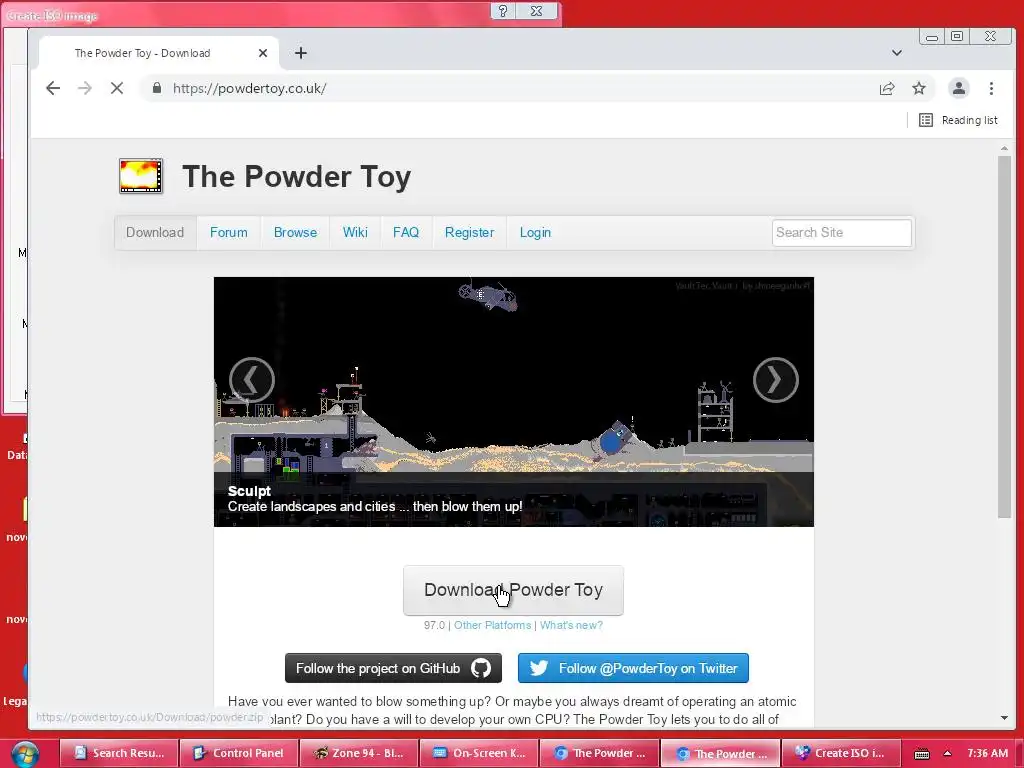Open the Forum nav tab
The width and height of the screenshot is (1024, 768).
point(229,232)
